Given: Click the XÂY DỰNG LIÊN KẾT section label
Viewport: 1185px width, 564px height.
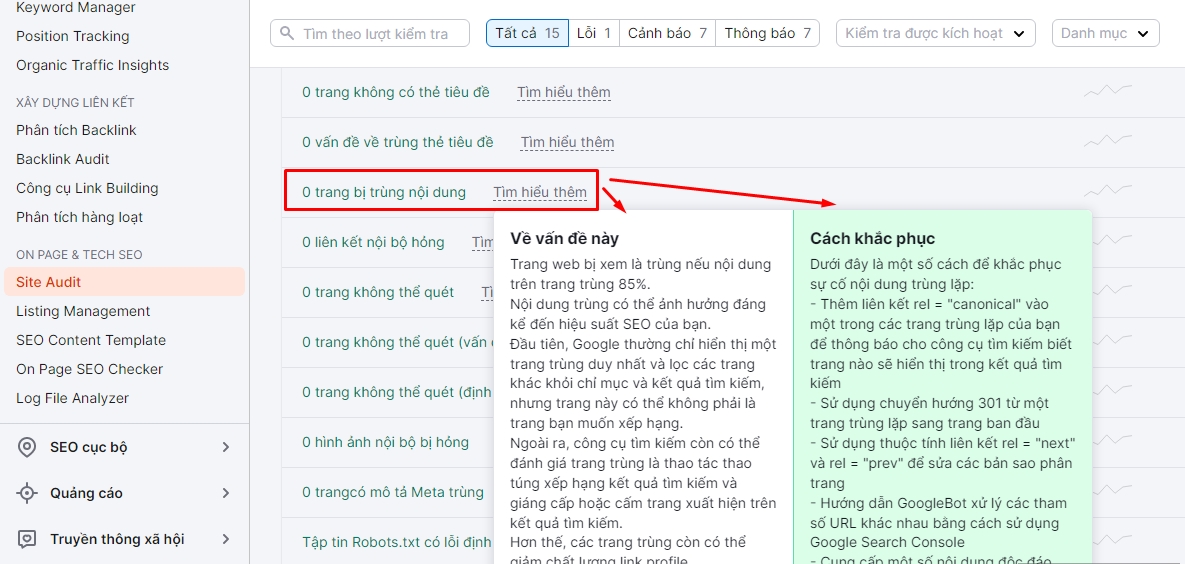Looking at the screenshot, I should (x=76, y=102).
